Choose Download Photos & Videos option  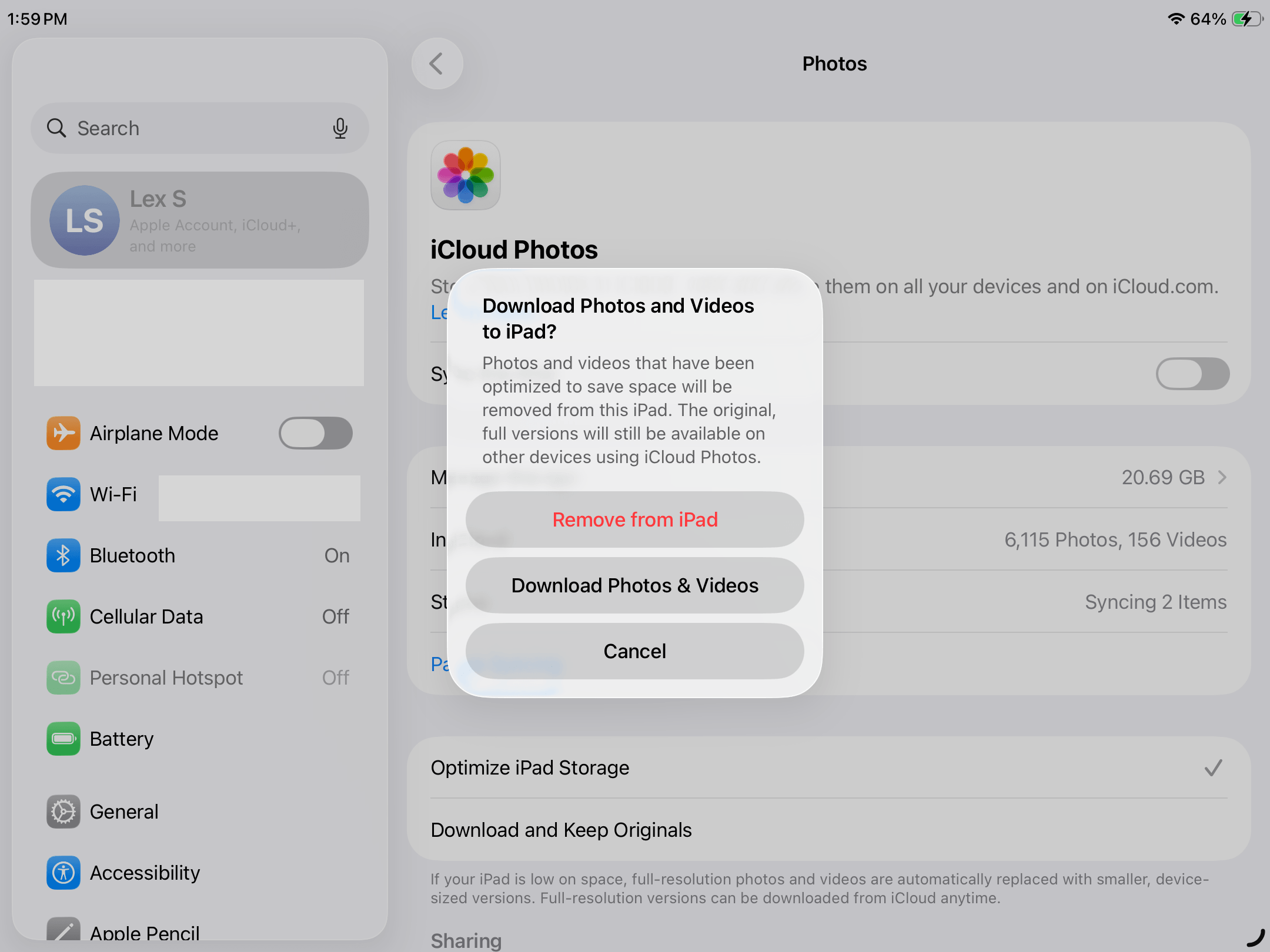pos(634,585)
